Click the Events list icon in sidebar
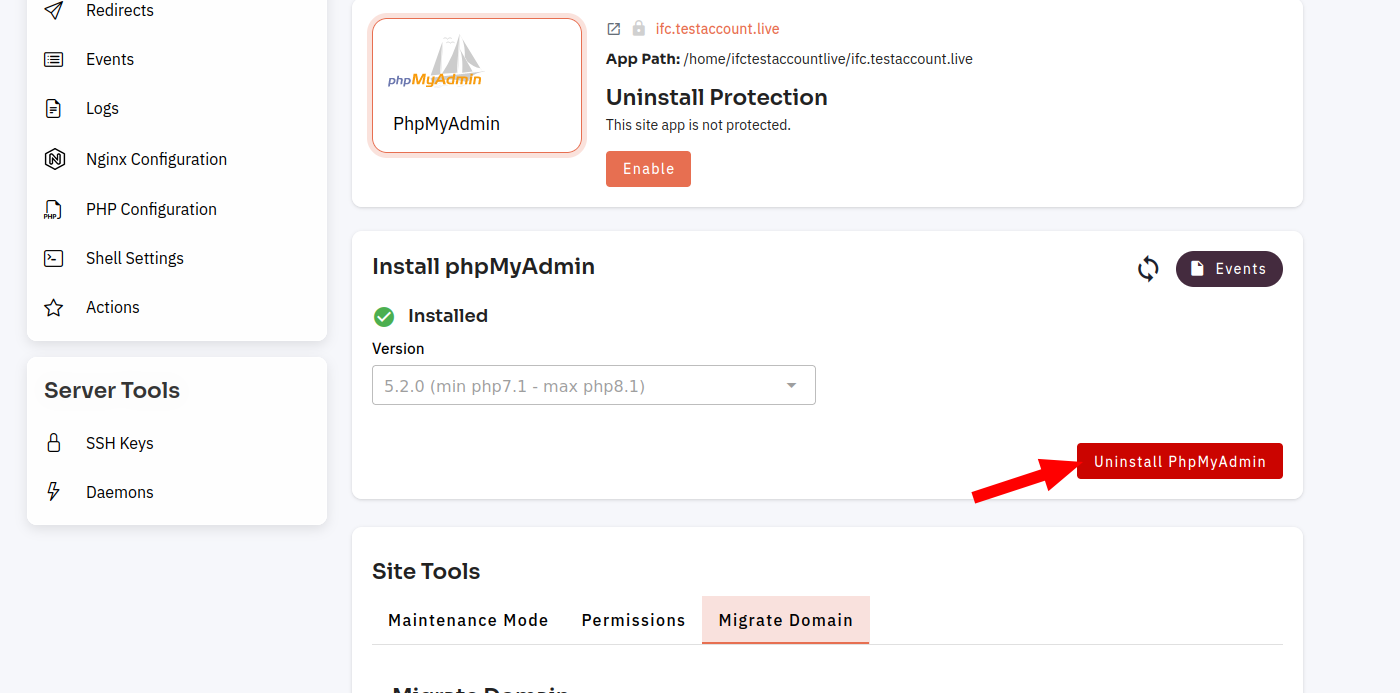Viewport: 1400px width, 693px height. [x=54, y=60]
